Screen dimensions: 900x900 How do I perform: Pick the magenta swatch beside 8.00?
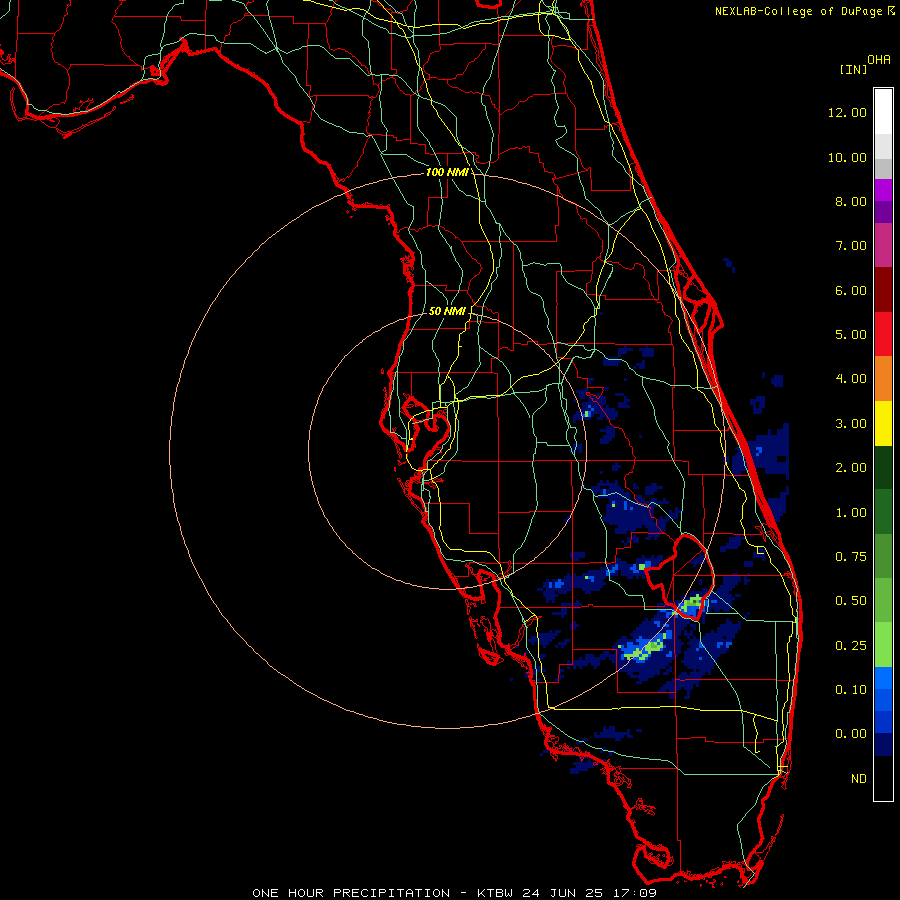pyautogui.click(x=883, y=190)
